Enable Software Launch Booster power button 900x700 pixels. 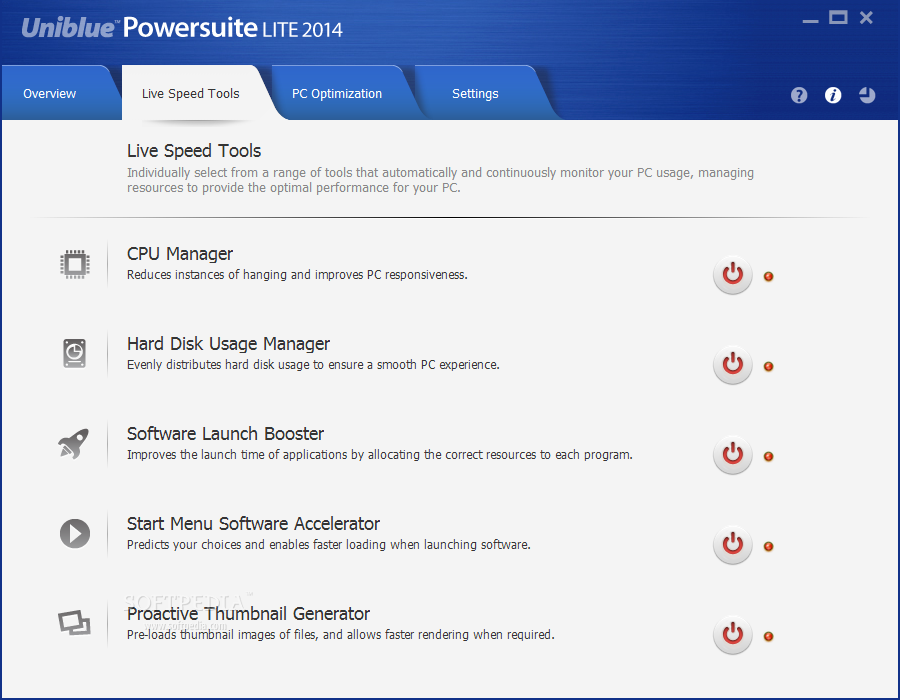[x=732, y=454]
